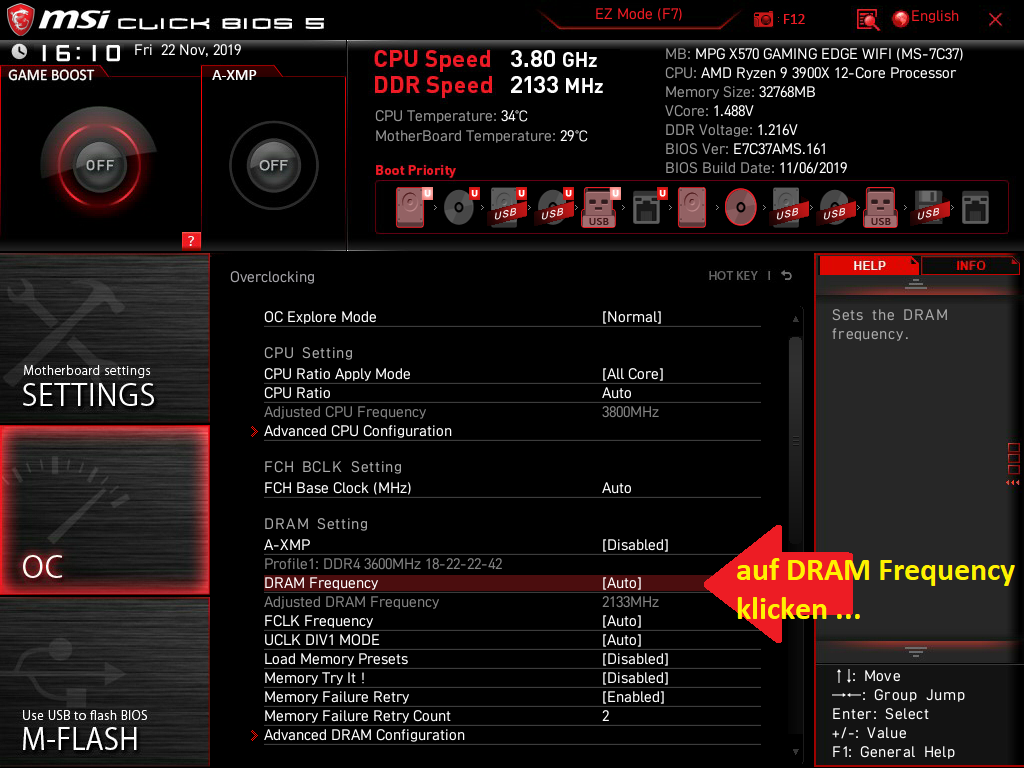
Task: Select the USB floppy boot icon
Action: coord(929,208)
